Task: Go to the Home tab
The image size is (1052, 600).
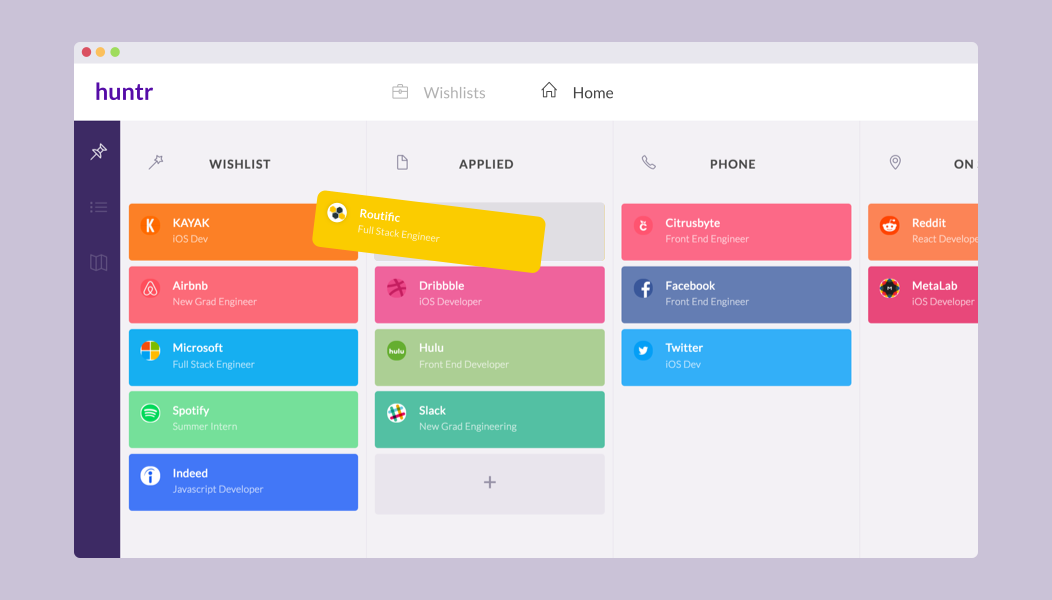Action: click(592, 93)
